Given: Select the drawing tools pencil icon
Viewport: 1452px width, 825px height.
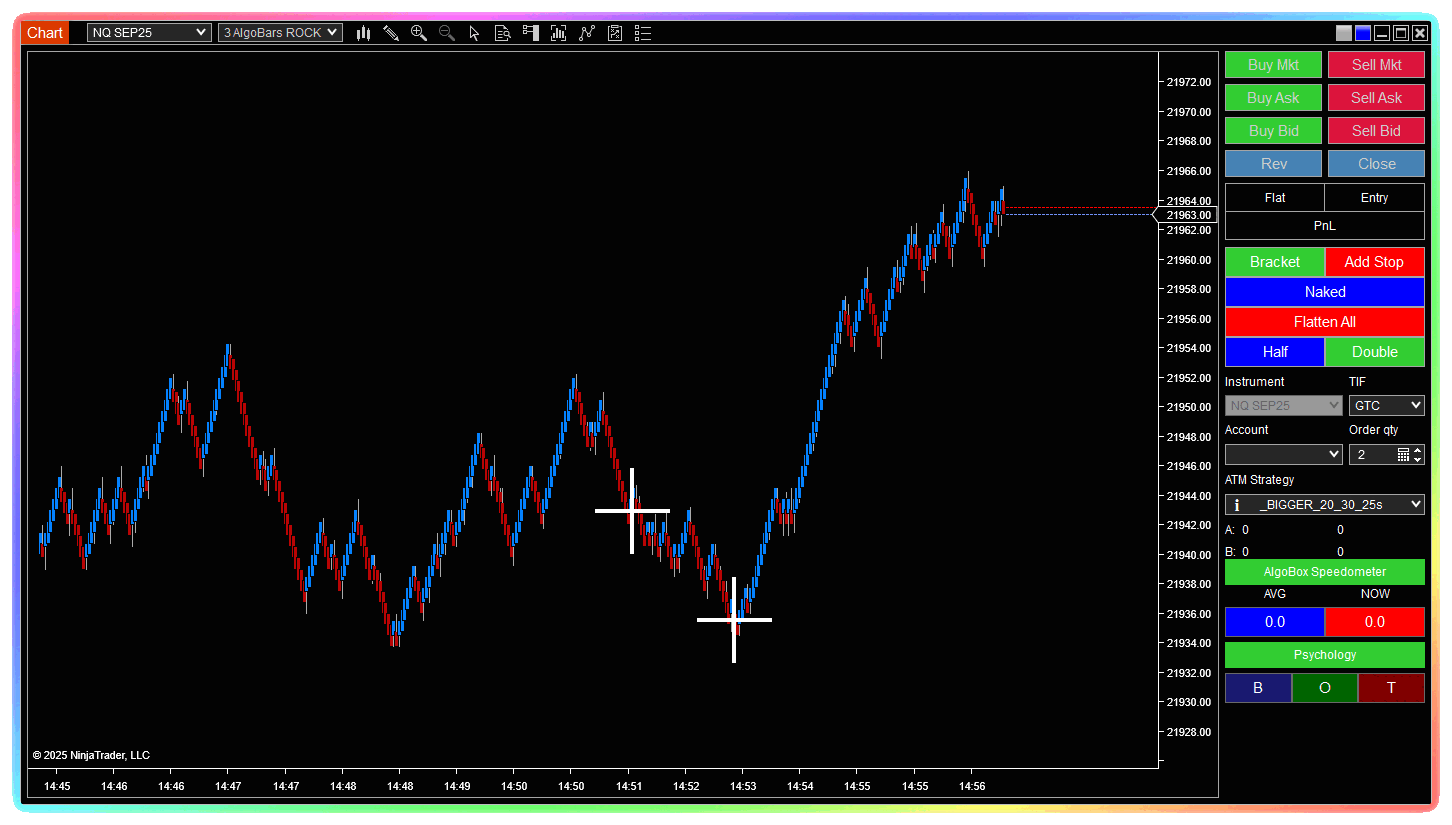Looking at the screenshot, I should point(391,33).
